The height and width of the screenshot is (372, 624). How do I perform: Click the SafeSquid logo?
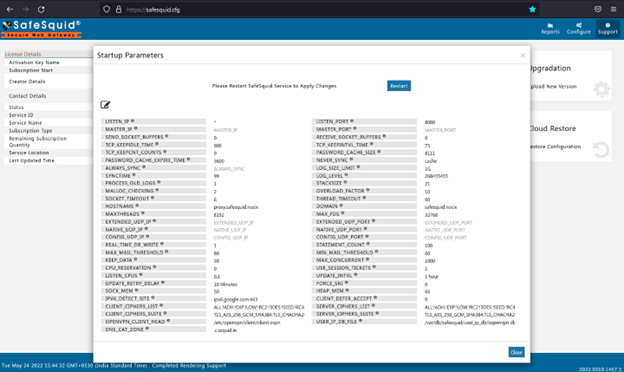point(41,29)
